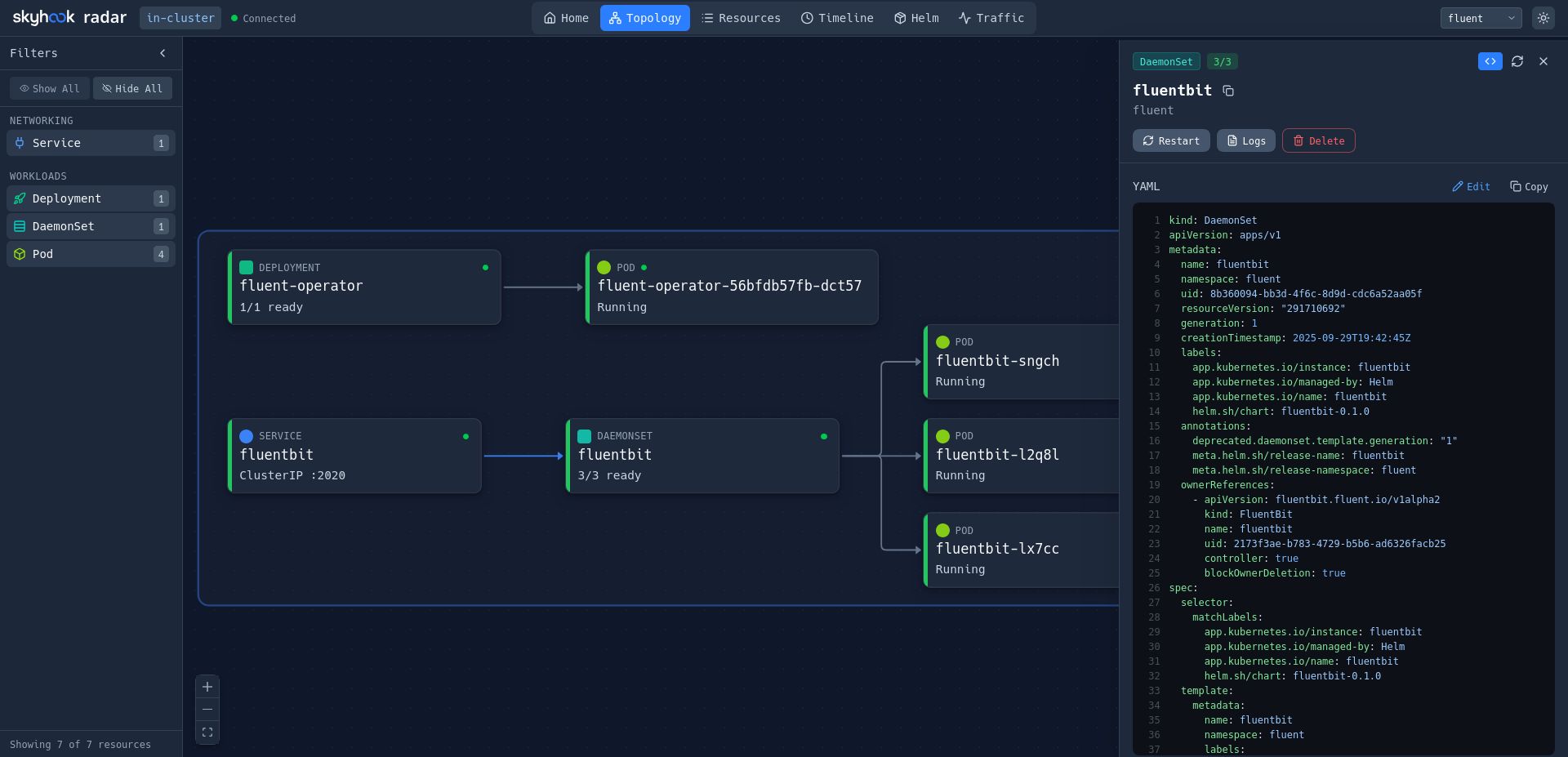
Task: Close the fluentbit details panel
Action: tap(1543, 61)
